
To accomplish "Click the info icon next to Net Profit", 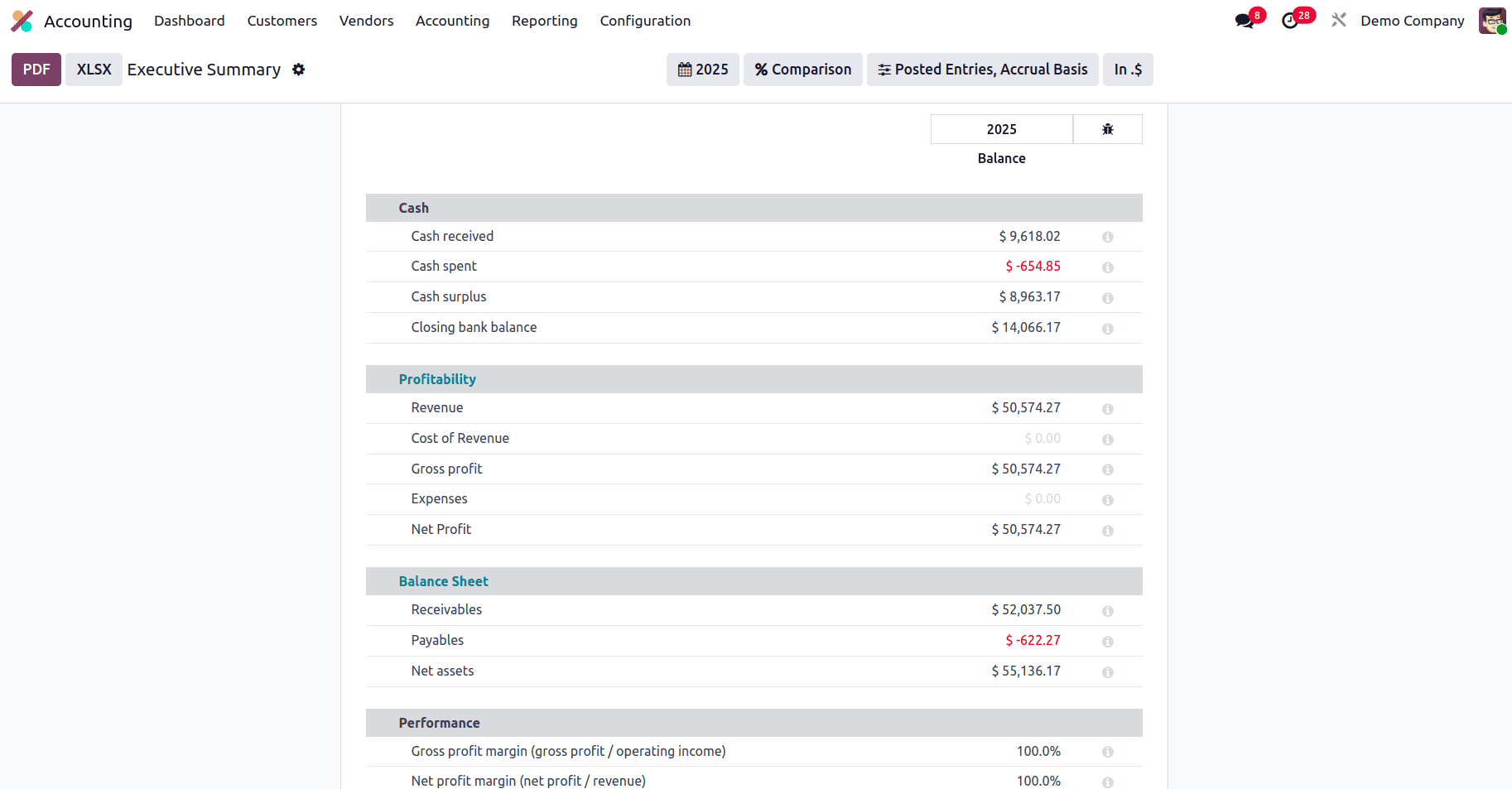I will 1108,530.
